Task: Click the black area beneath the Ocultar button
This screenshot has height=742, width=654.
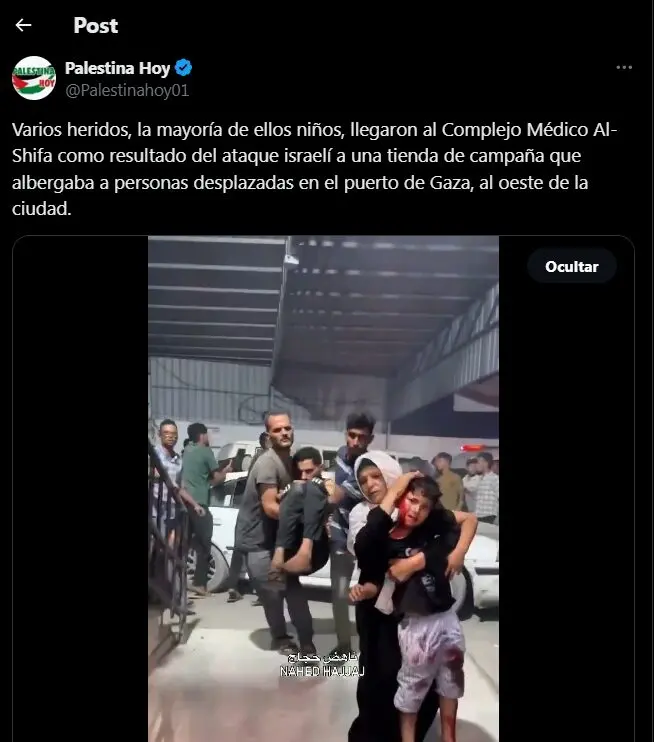Action: click(x=566, y=513)
